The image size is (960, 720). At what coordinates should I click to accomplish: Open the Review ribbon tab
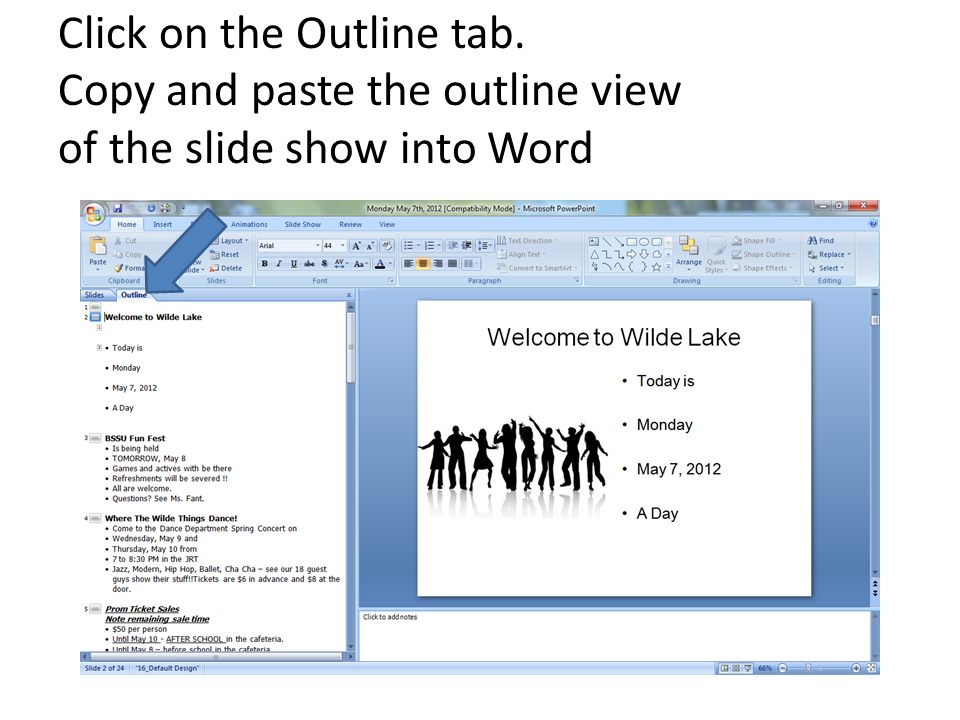pyautogui.click(x=350, y=225)
